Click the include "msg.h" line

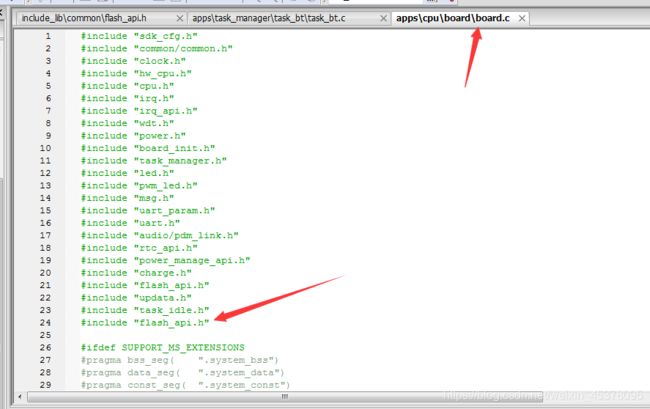tap(127, 198)
